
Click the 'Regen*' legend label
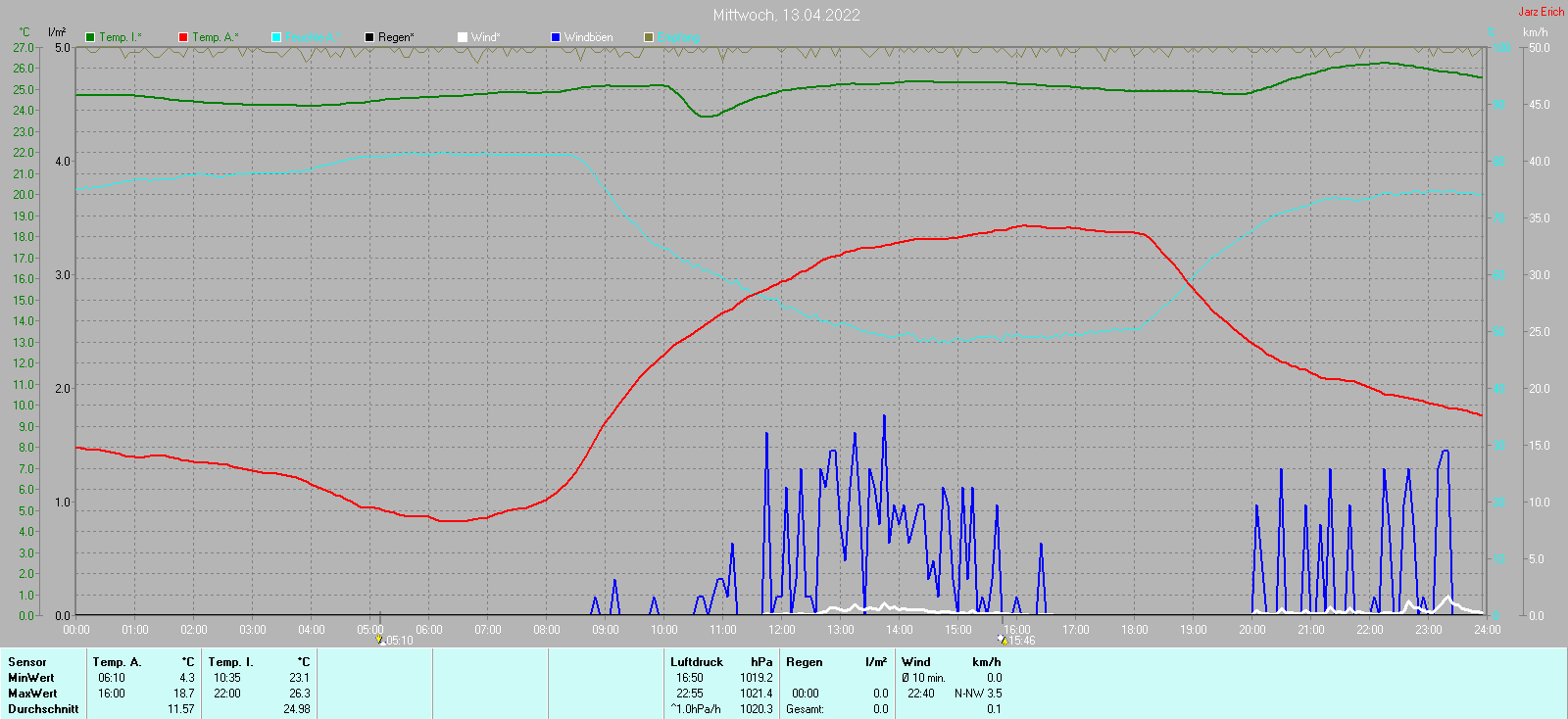(397, 37)
